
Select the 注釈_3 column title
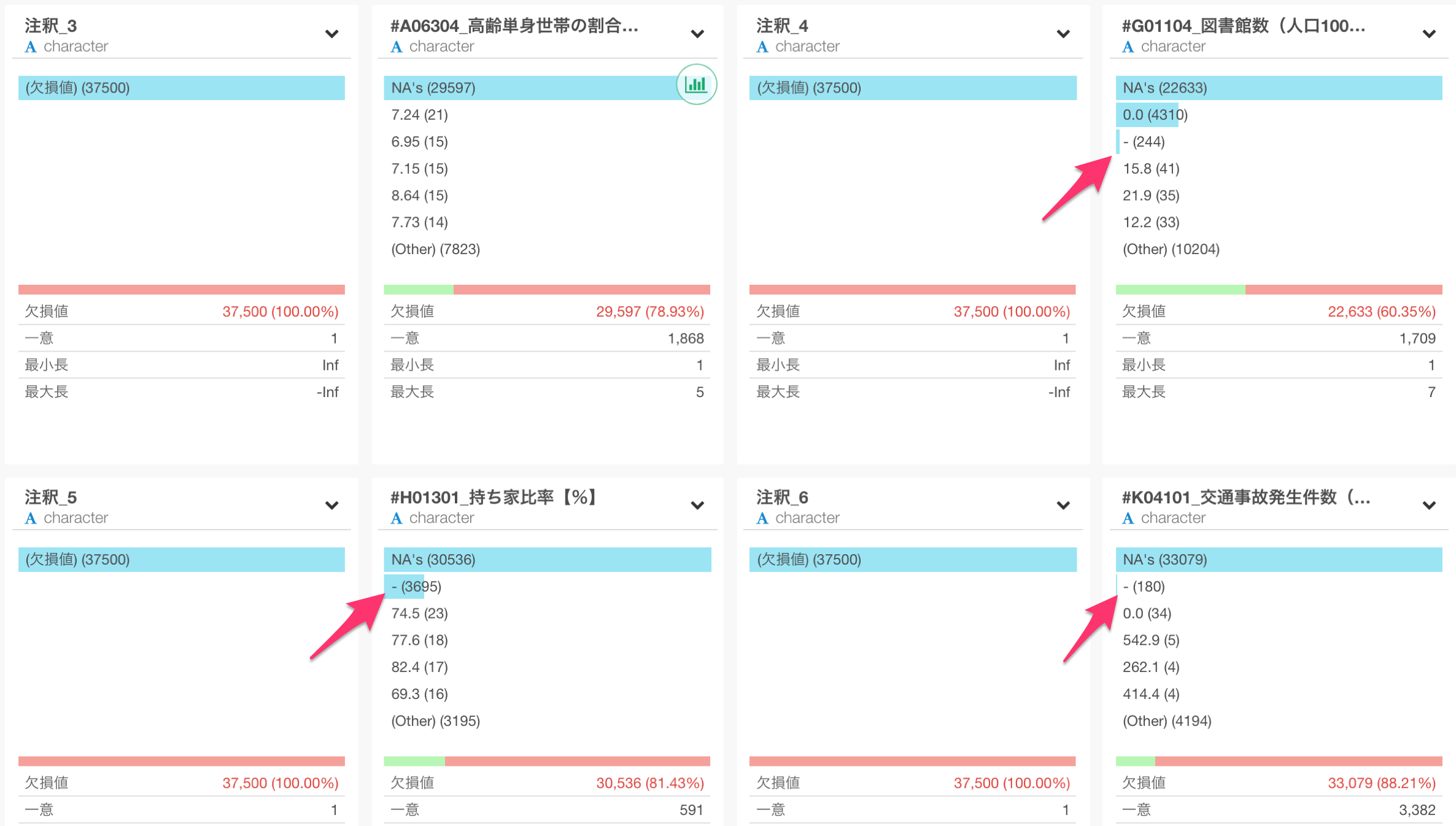pos(51,26)
